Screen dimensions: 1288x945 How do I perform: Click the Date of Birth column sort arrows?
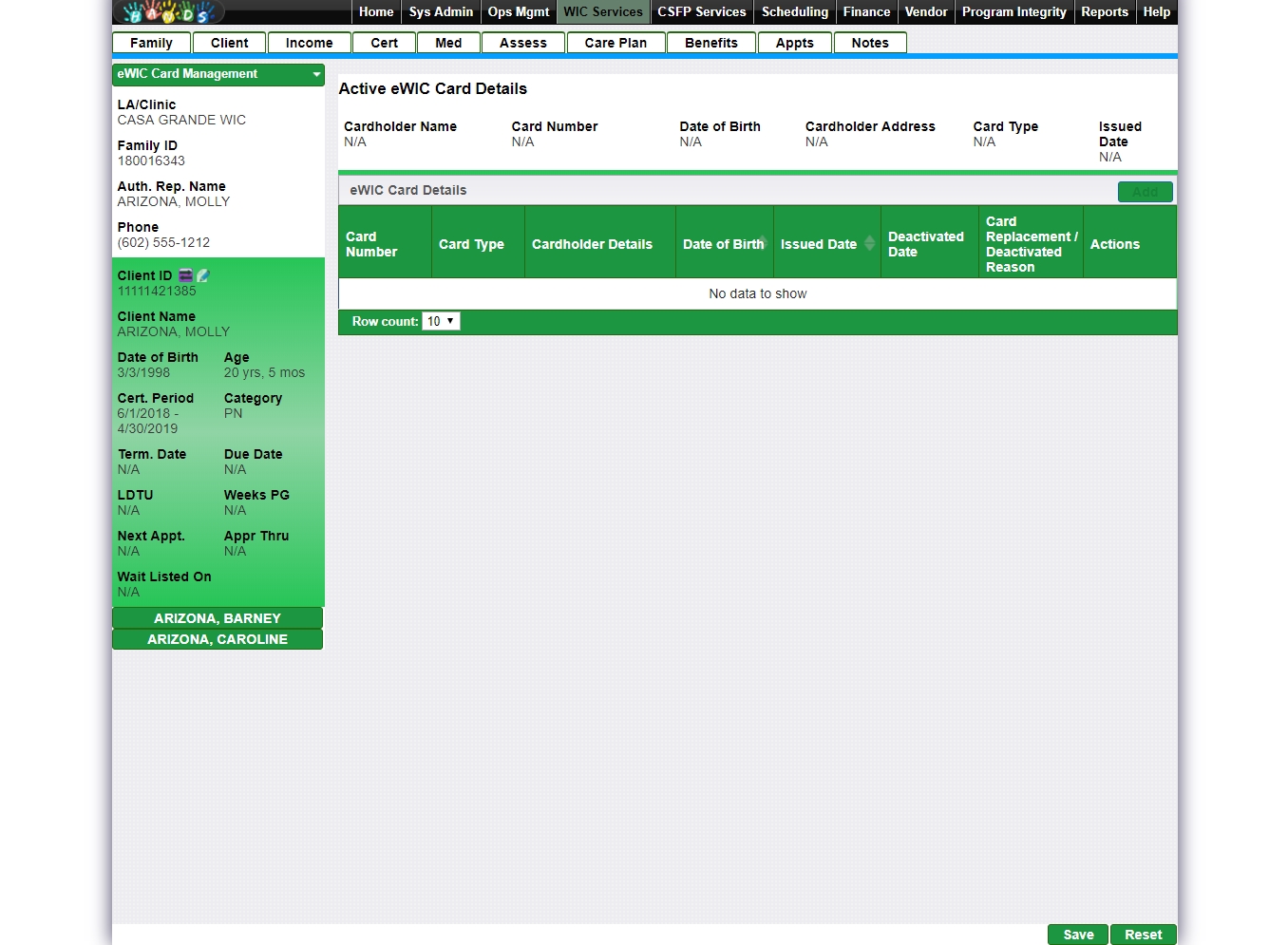point(762,242)
